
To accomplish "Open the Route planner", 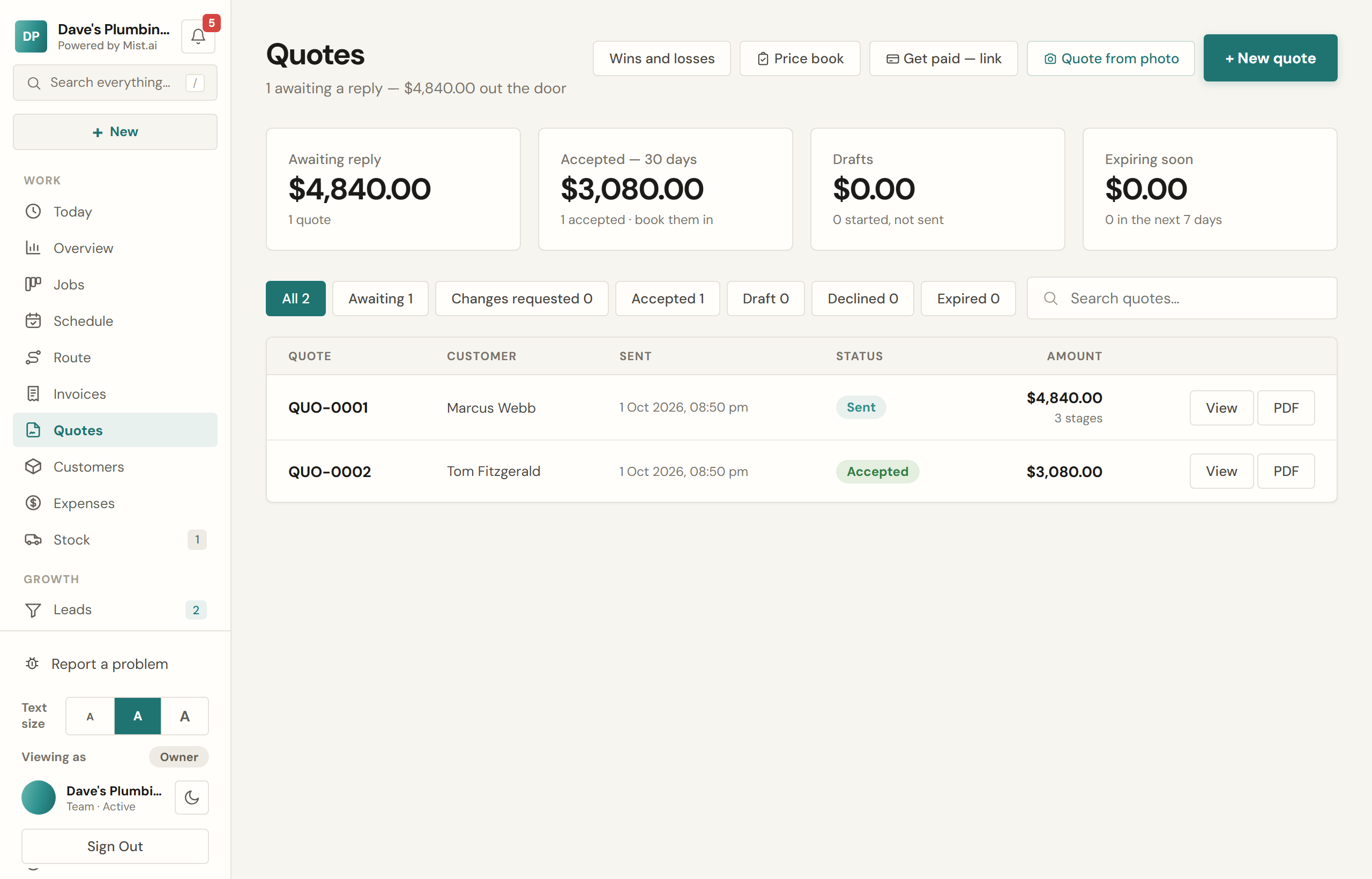I will 115,357.
